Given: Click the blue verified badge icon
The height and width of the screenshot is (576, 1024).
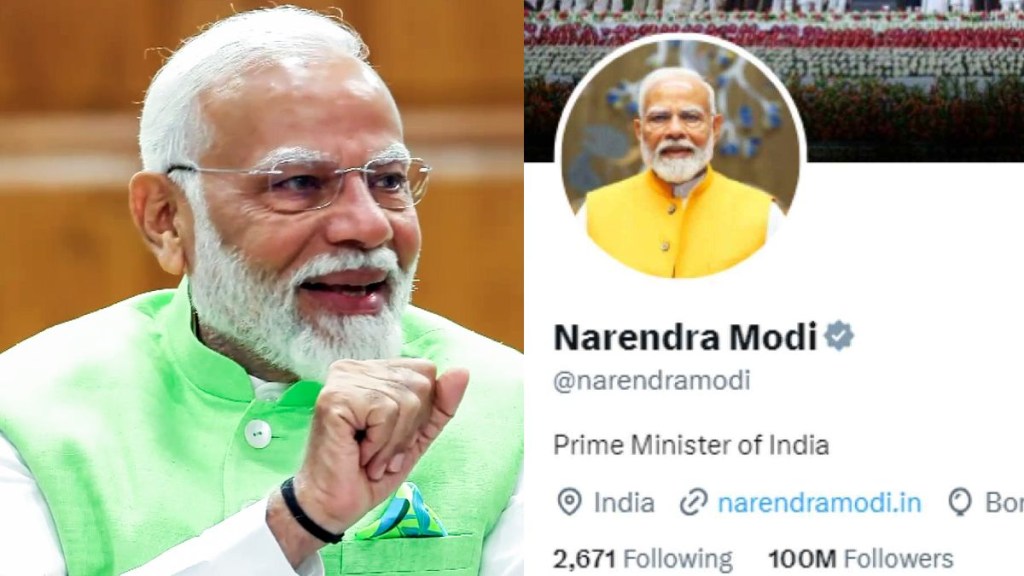Looking at the screenshot, I should click(839, 336).
